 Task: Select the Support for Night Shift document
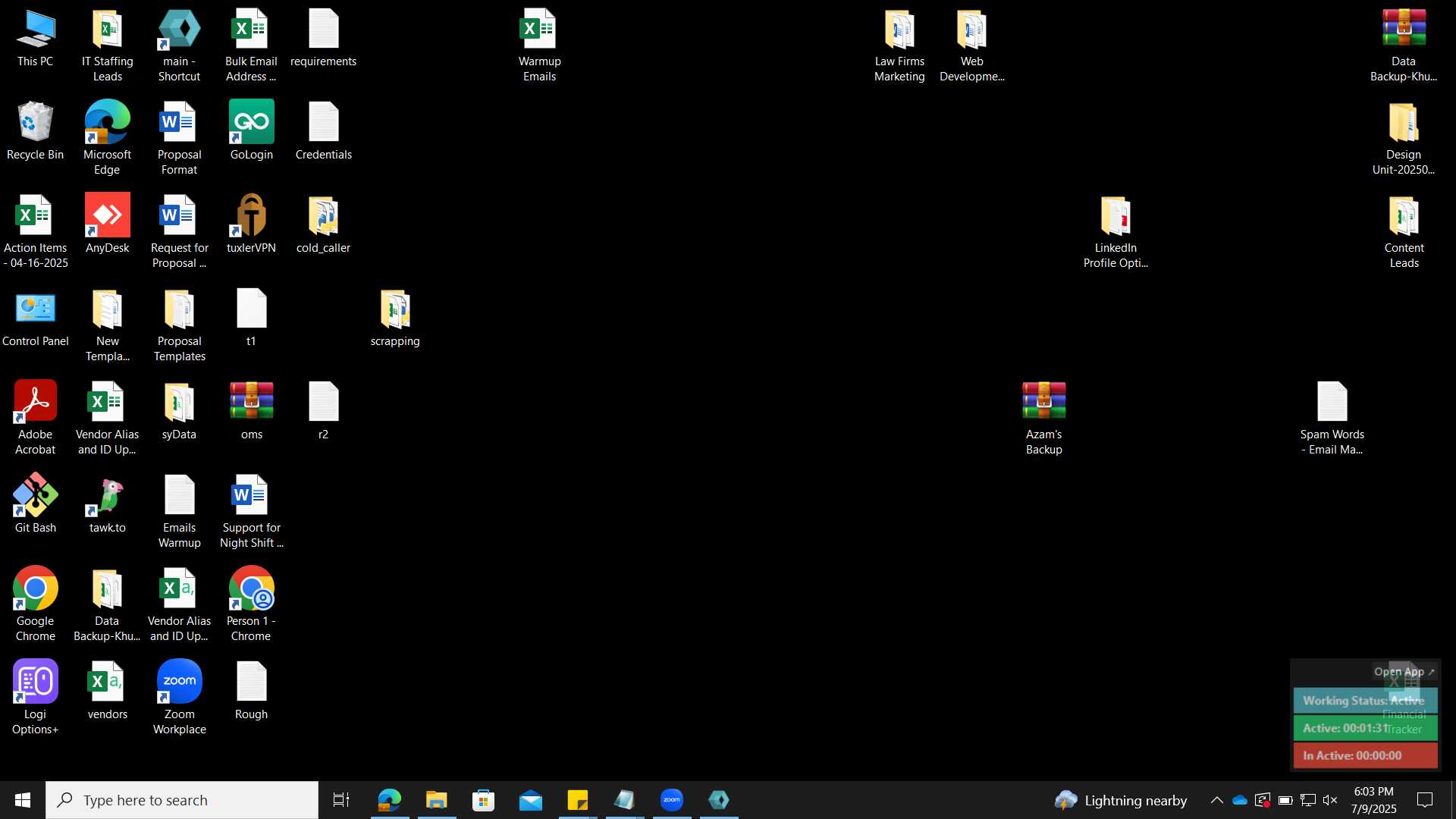click(x=251, y=513)
